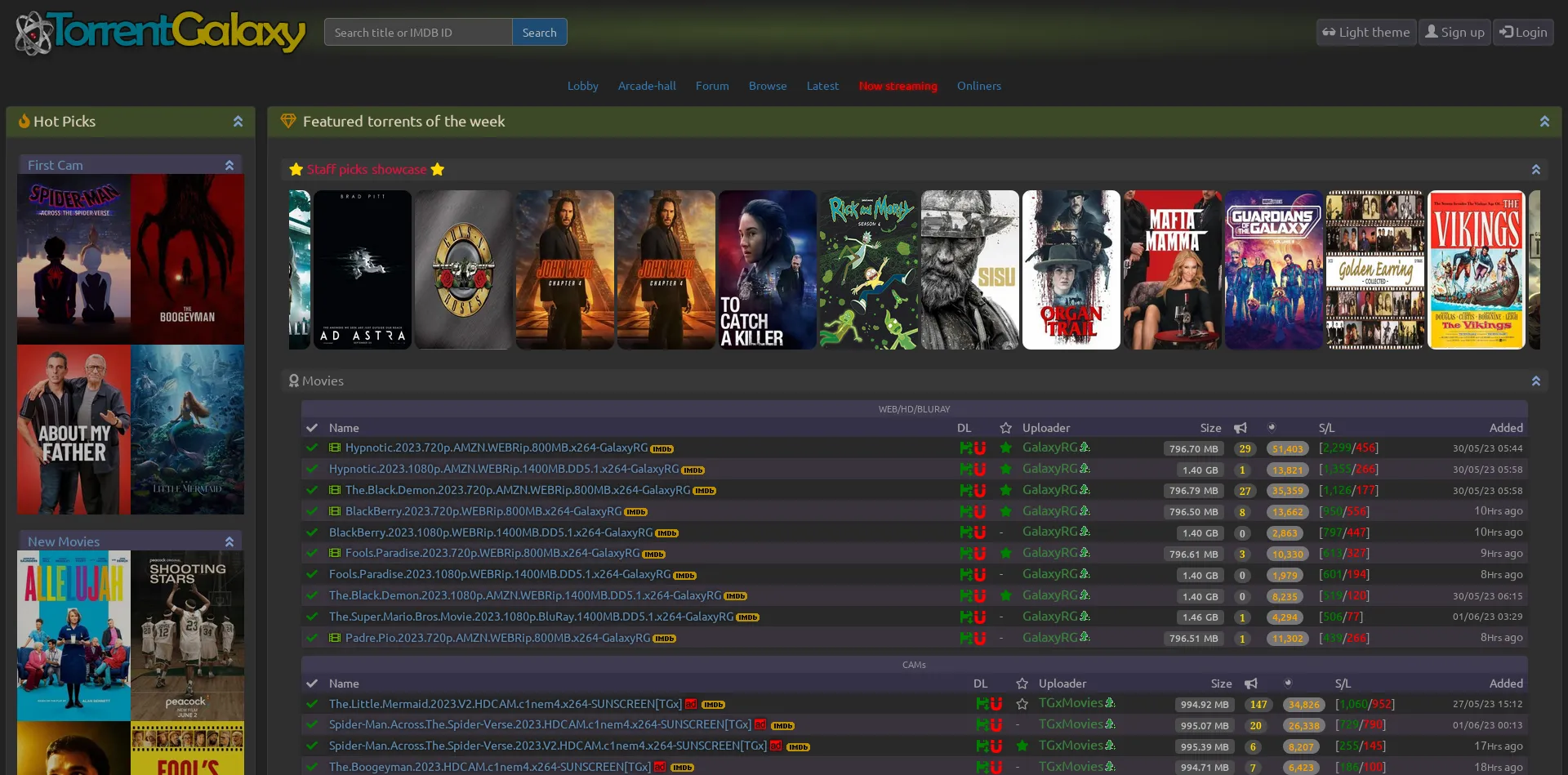This screenshot has width=1568, height=775.
Task: Click the Sign up button
Action: [1454, 32]
